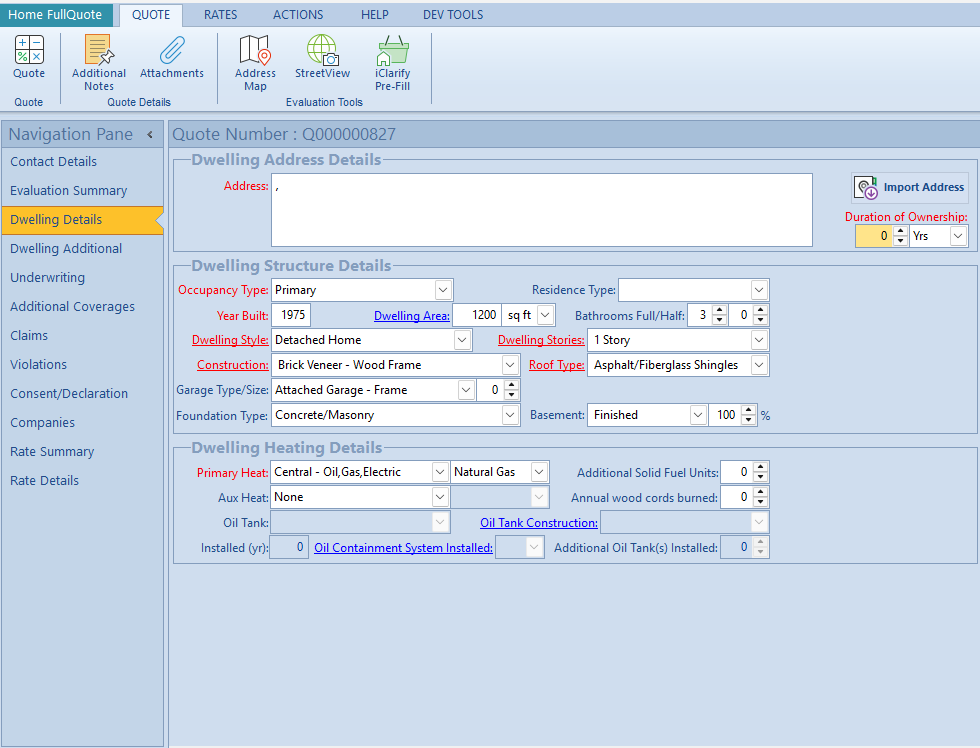980x748 pixels.
Task: Decrease half bathrooms count
Action: (760, 320)
